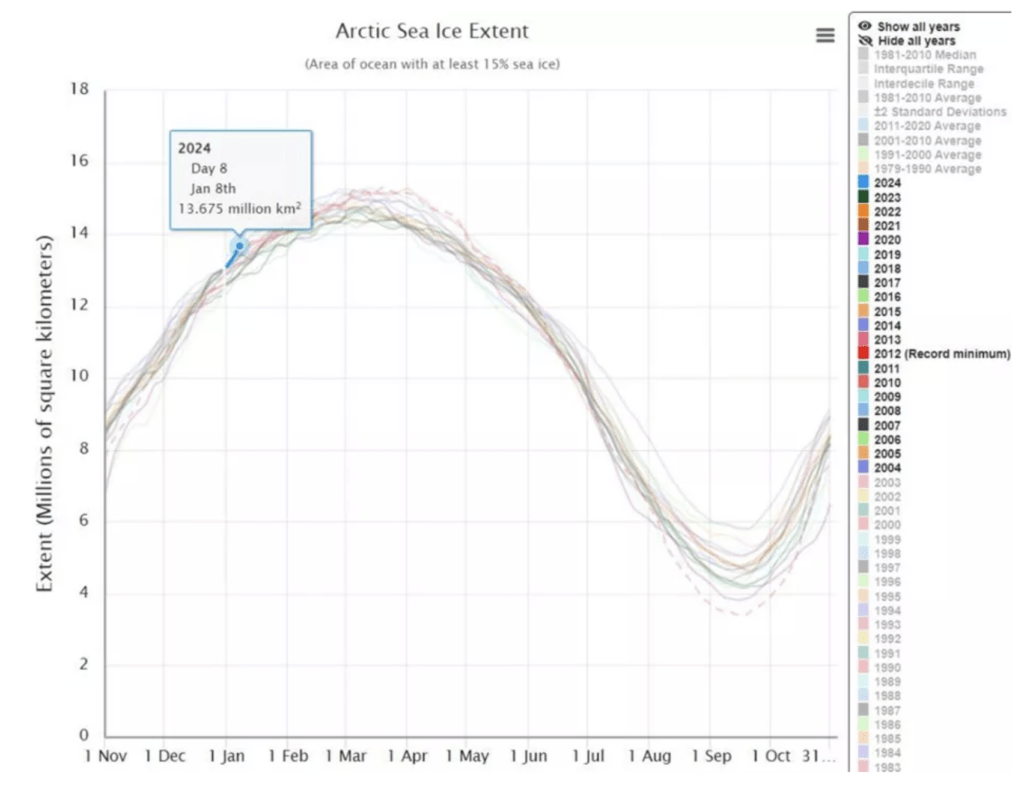
Task: Click Hide all years text
Action: point(917,40)
